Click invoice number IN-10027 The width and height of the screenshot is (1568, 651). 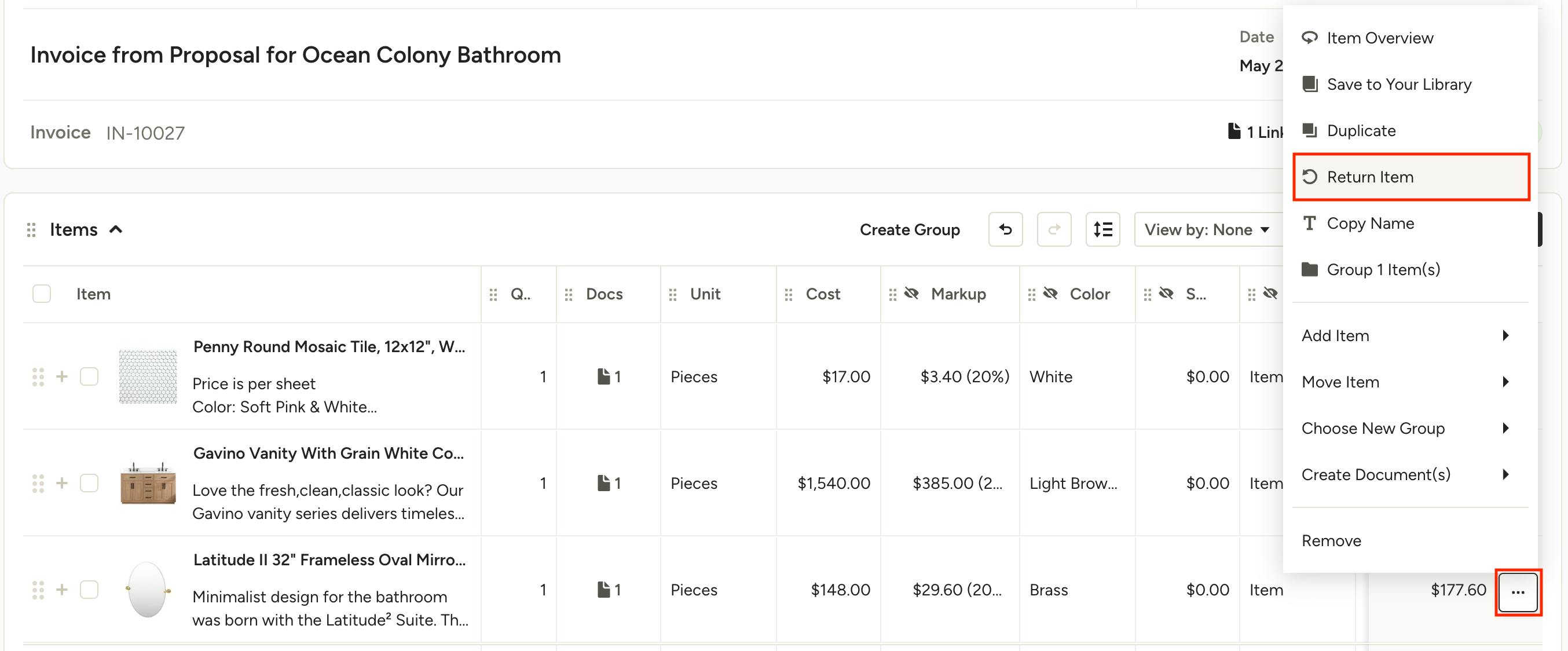coord(145,133)
